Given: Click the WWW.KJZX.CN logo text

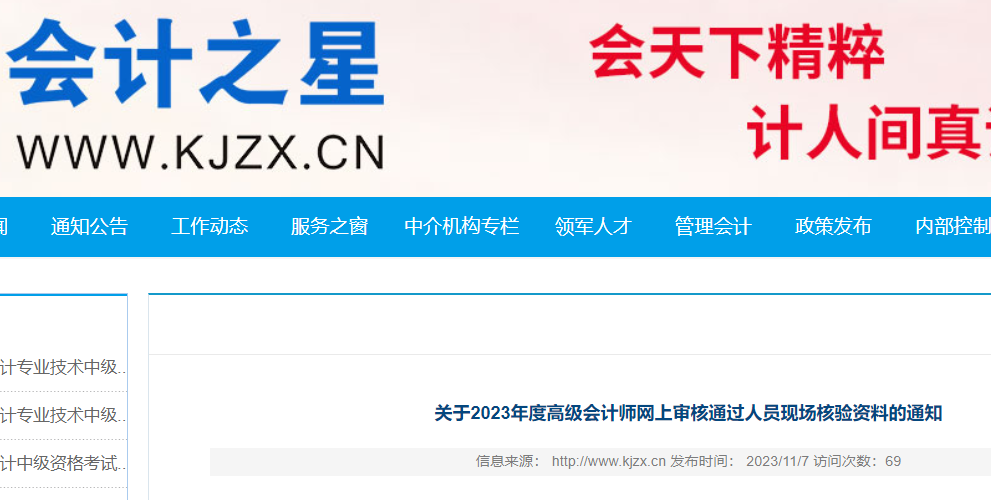Looking at the screenshot, I should [x=201, y=152].
